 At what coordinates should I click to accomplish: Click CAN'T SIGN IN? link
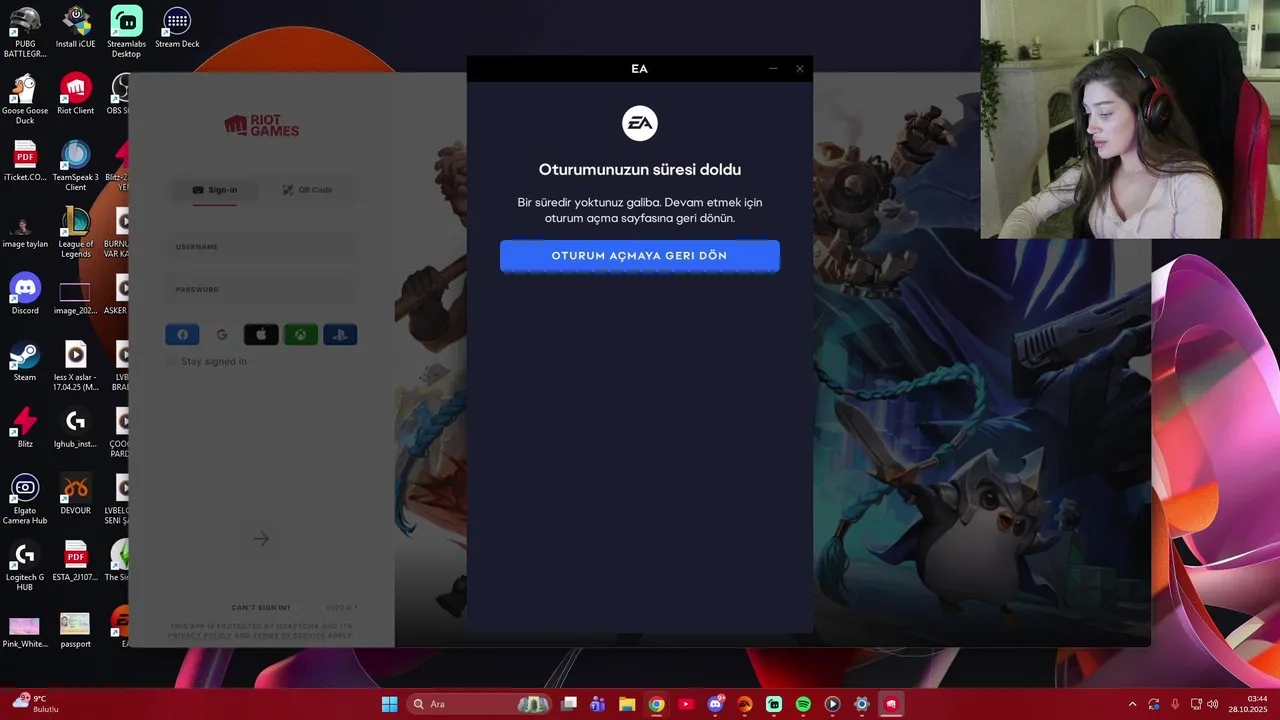[x=261, y=608]
